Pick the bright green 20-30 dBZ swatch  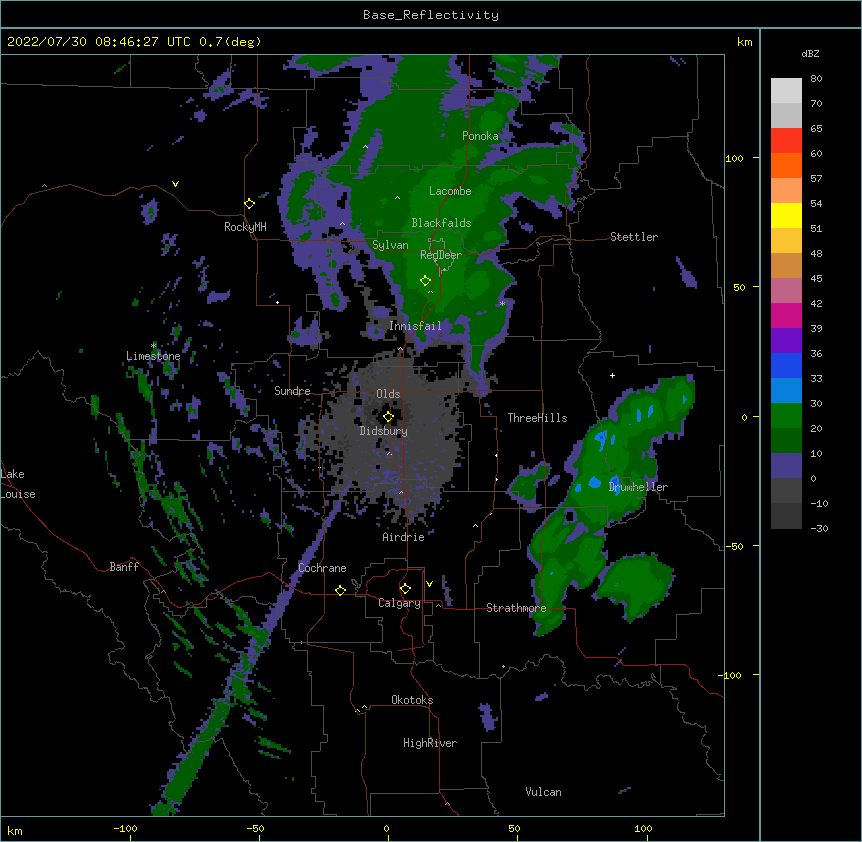pyautogui.click(x=786, y=416)
